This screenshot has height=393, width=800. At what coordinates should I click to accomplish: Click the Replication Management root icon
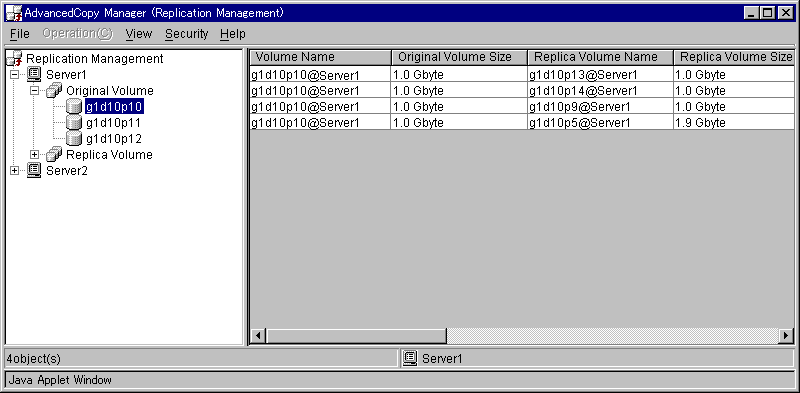coord(14,59)
